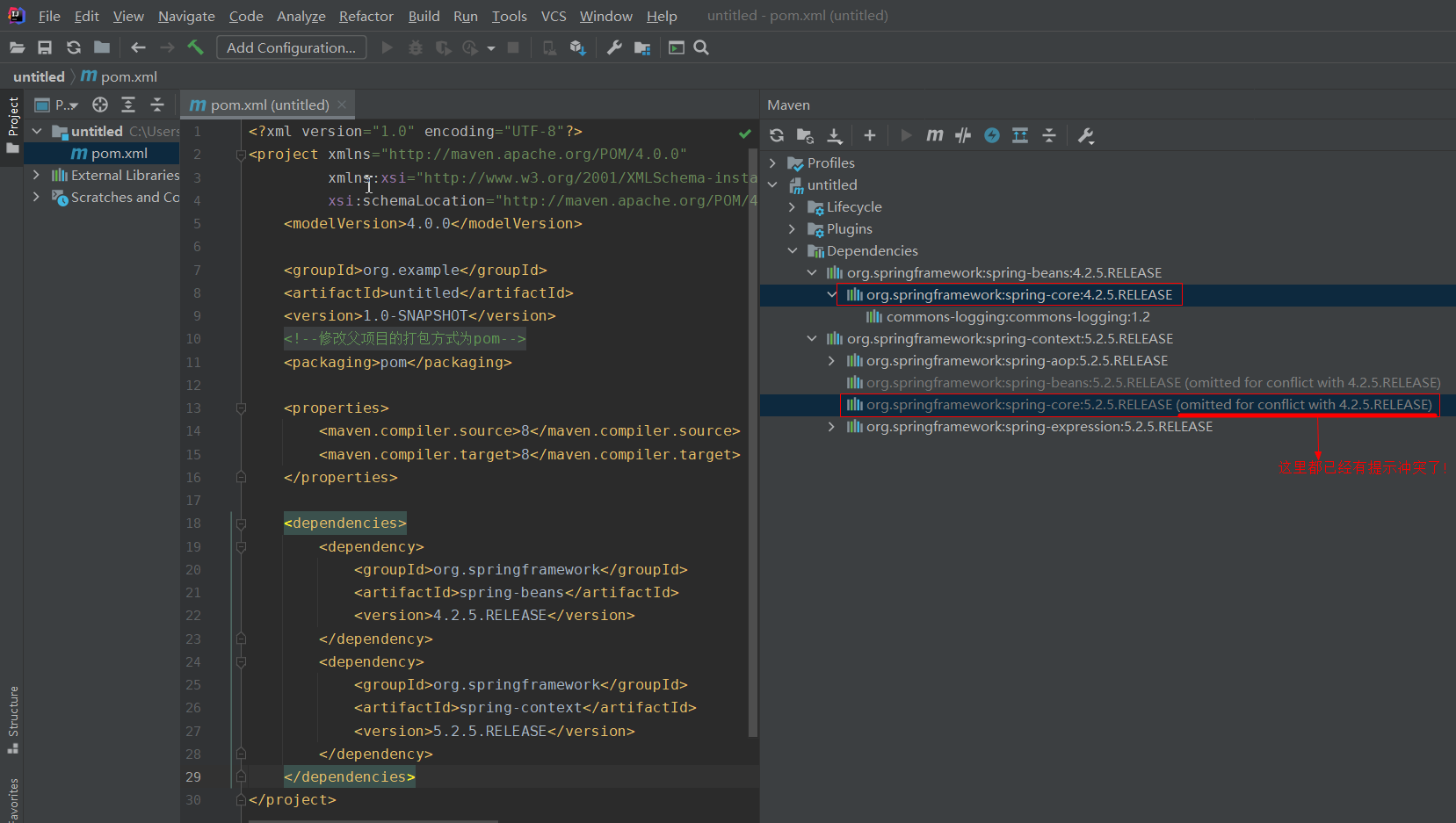This screenshot has width=1456, height=823.
Task: Click pom.xml breadcrumb in navigation bar
Action: 120,77
